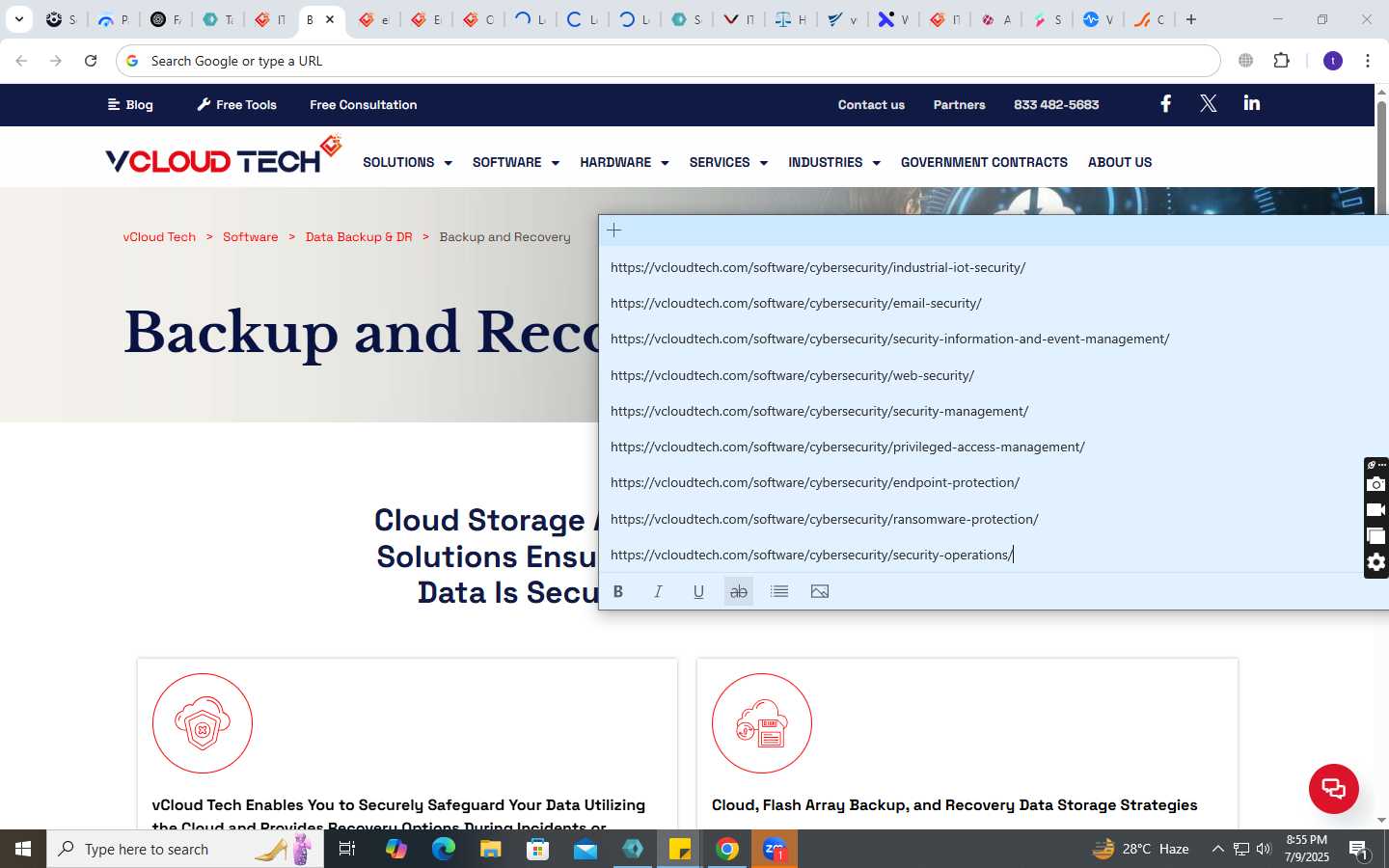Toggle italic formatting in sticky note
Viewport: 1389px width, 868px height.
(658, 591)
